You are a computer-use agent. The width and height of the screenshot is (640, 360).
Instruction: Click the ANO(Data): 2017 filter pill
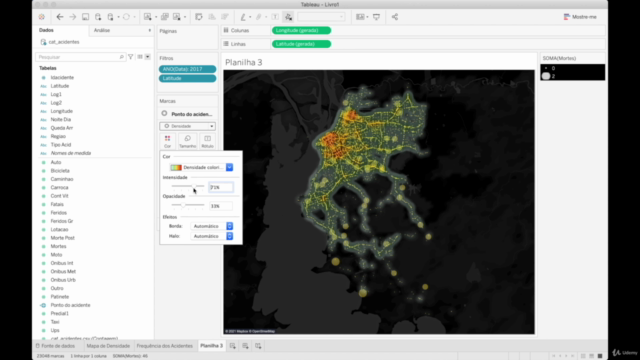(x=187, y=69)
